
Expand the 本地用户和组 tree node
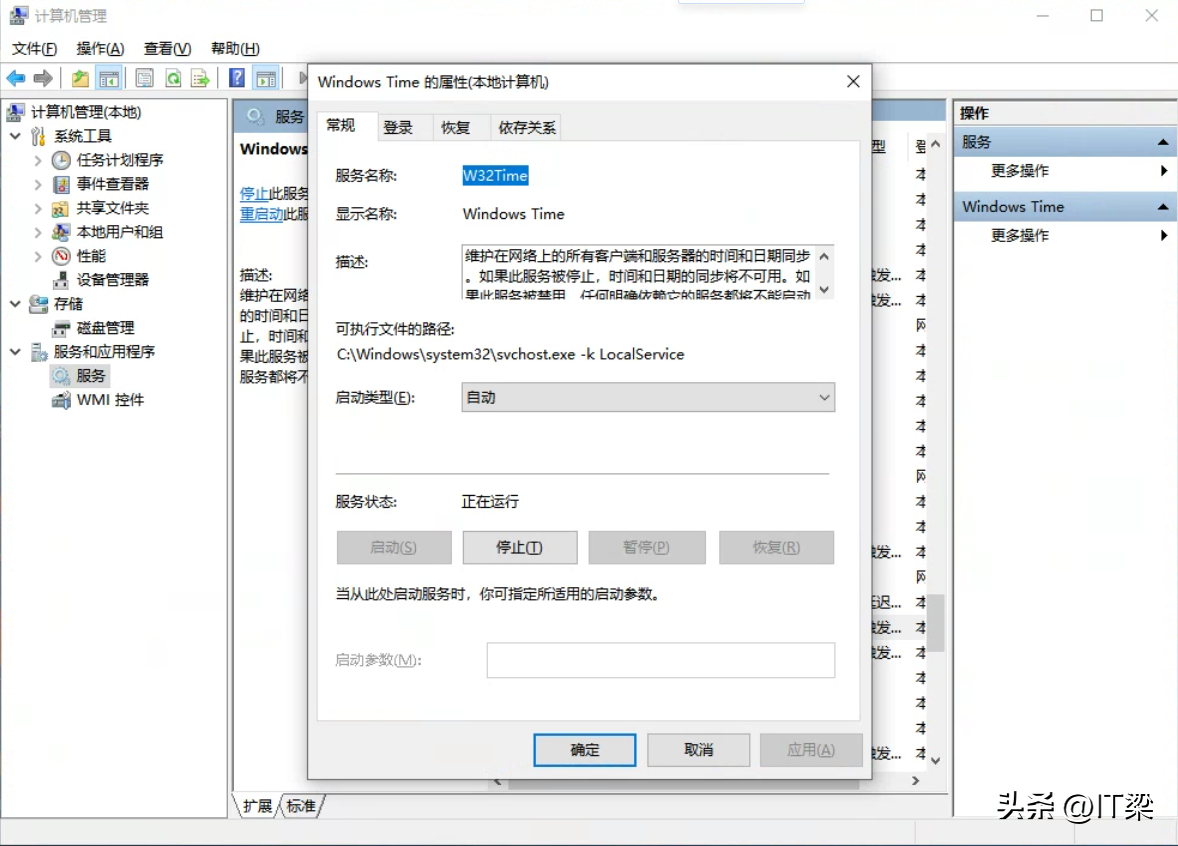(x=38, y=232)
